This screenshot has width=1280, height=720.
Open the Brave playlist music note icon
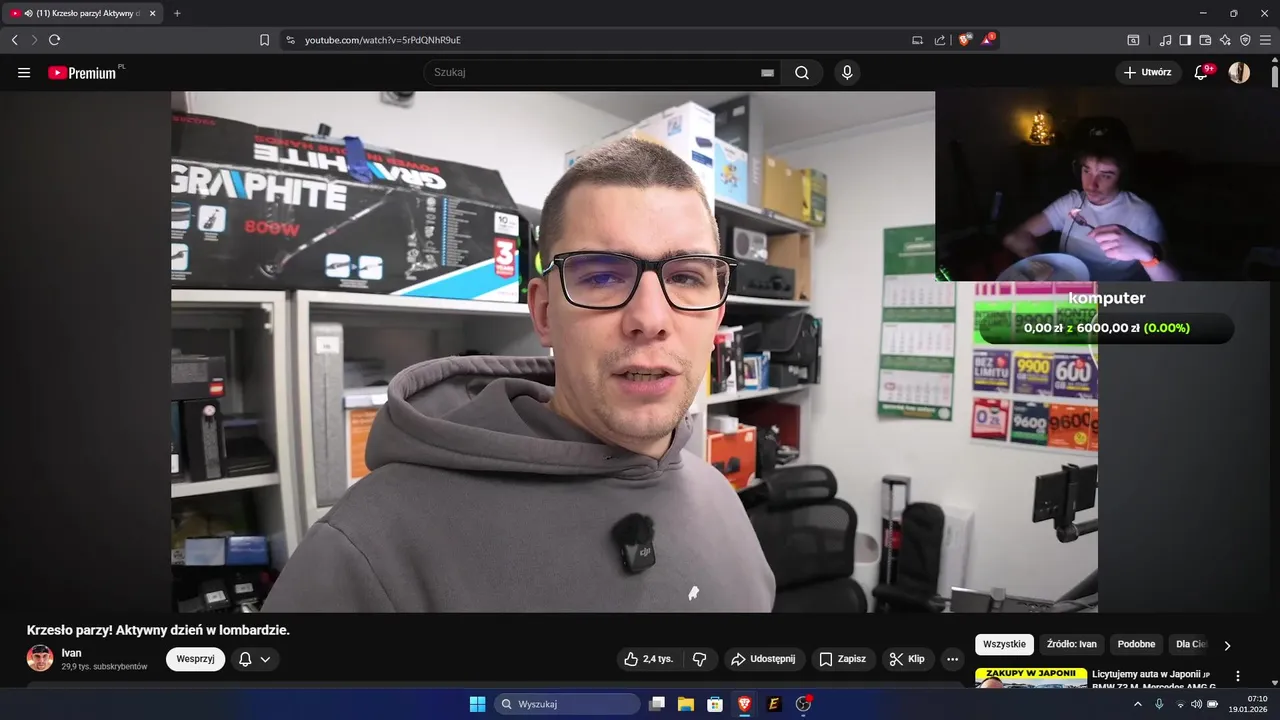(1165, 40)
